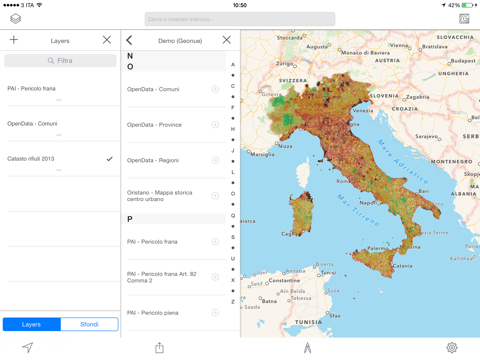480x360 pixels.
Task: Tap the compass north icon
Action: pyautogui.click(x=307, y=348)
